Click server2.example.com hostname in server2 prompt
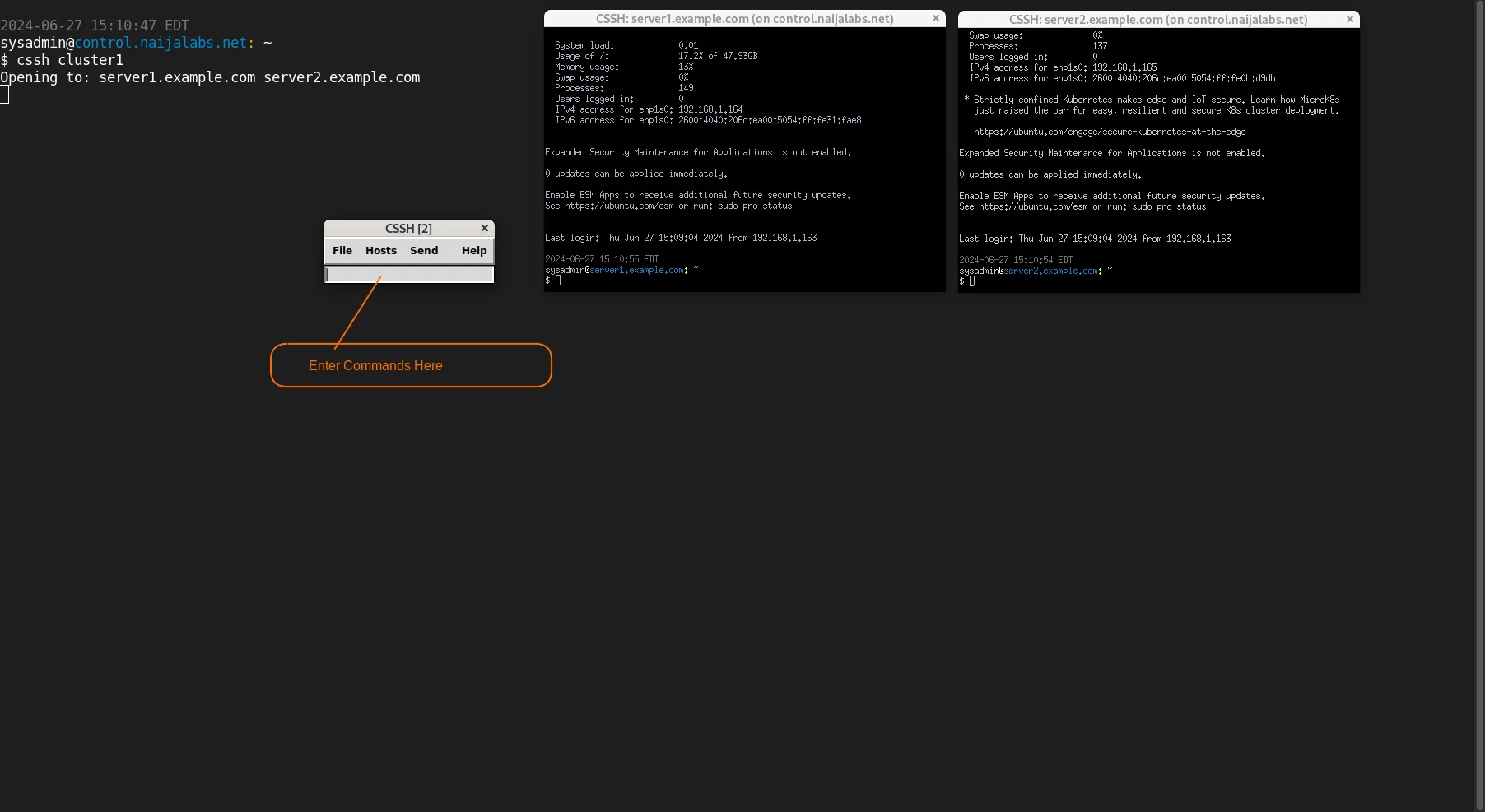Viewport: 1485px width, 812px height. pyautogui.click(x=1051, y=271)
